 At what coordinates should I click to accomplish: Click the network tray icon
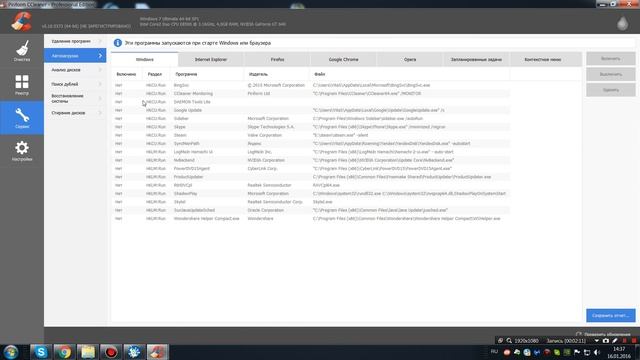587,352
